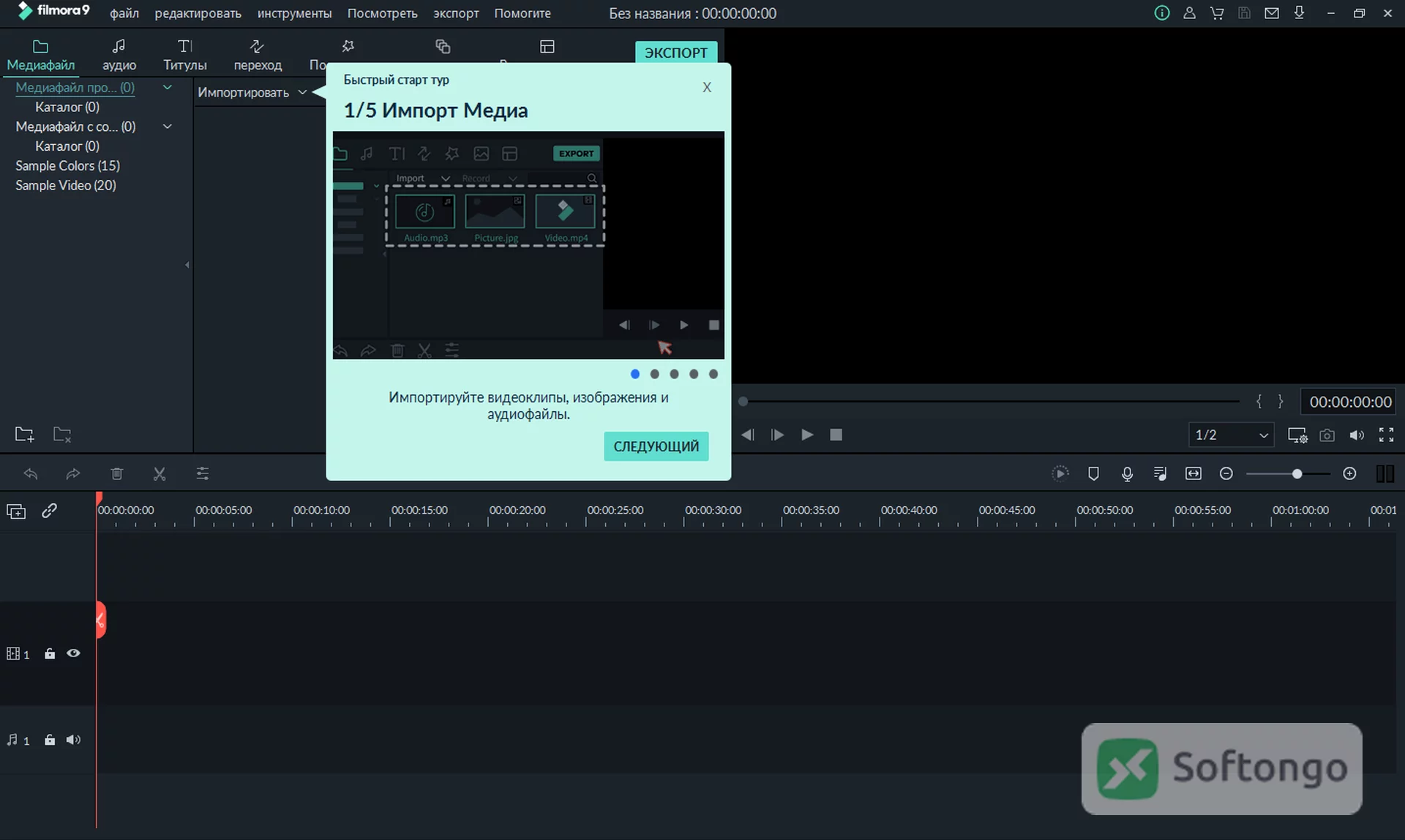The height and width of the screenshot is (840, 1405).
Task: Click the add track icon in timeline
Action: tap(16, 511)
